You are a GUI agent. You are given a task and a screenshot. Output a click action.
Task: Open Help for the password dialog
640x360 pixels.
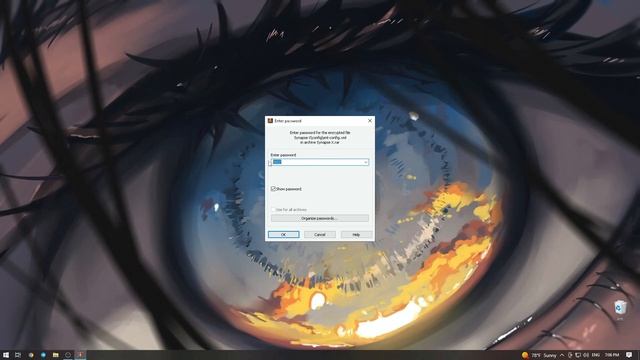click(x=356, y=235)
